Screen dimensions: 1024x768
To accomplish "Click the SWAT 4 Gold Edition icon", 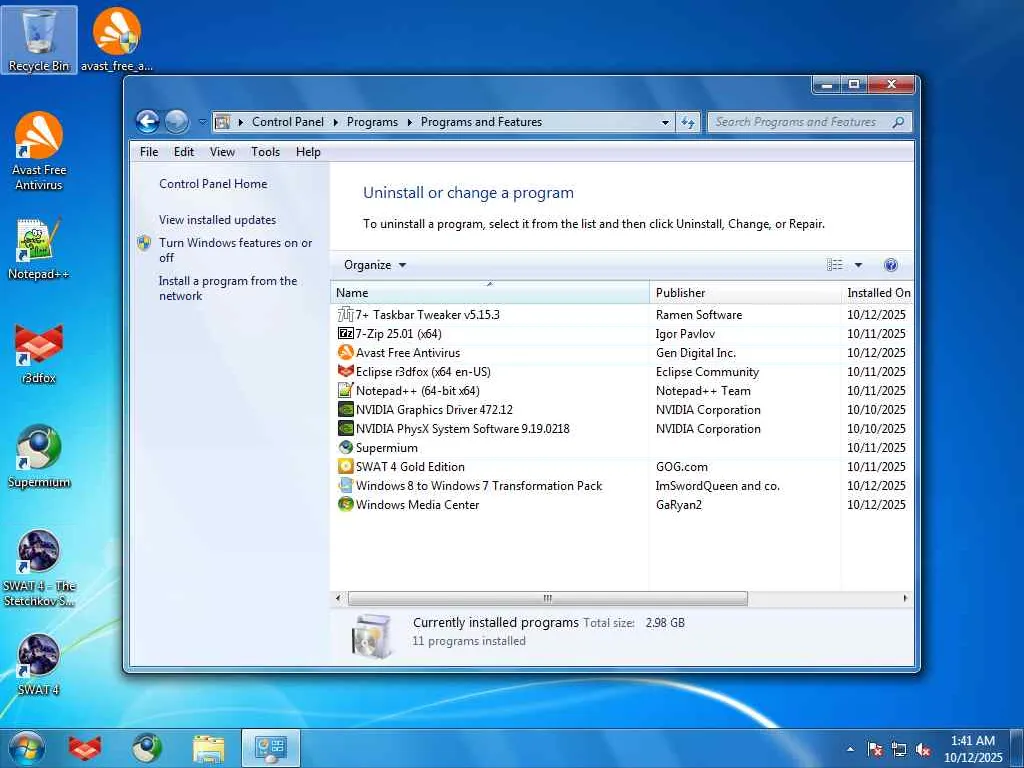I will (x=345, y=466).
